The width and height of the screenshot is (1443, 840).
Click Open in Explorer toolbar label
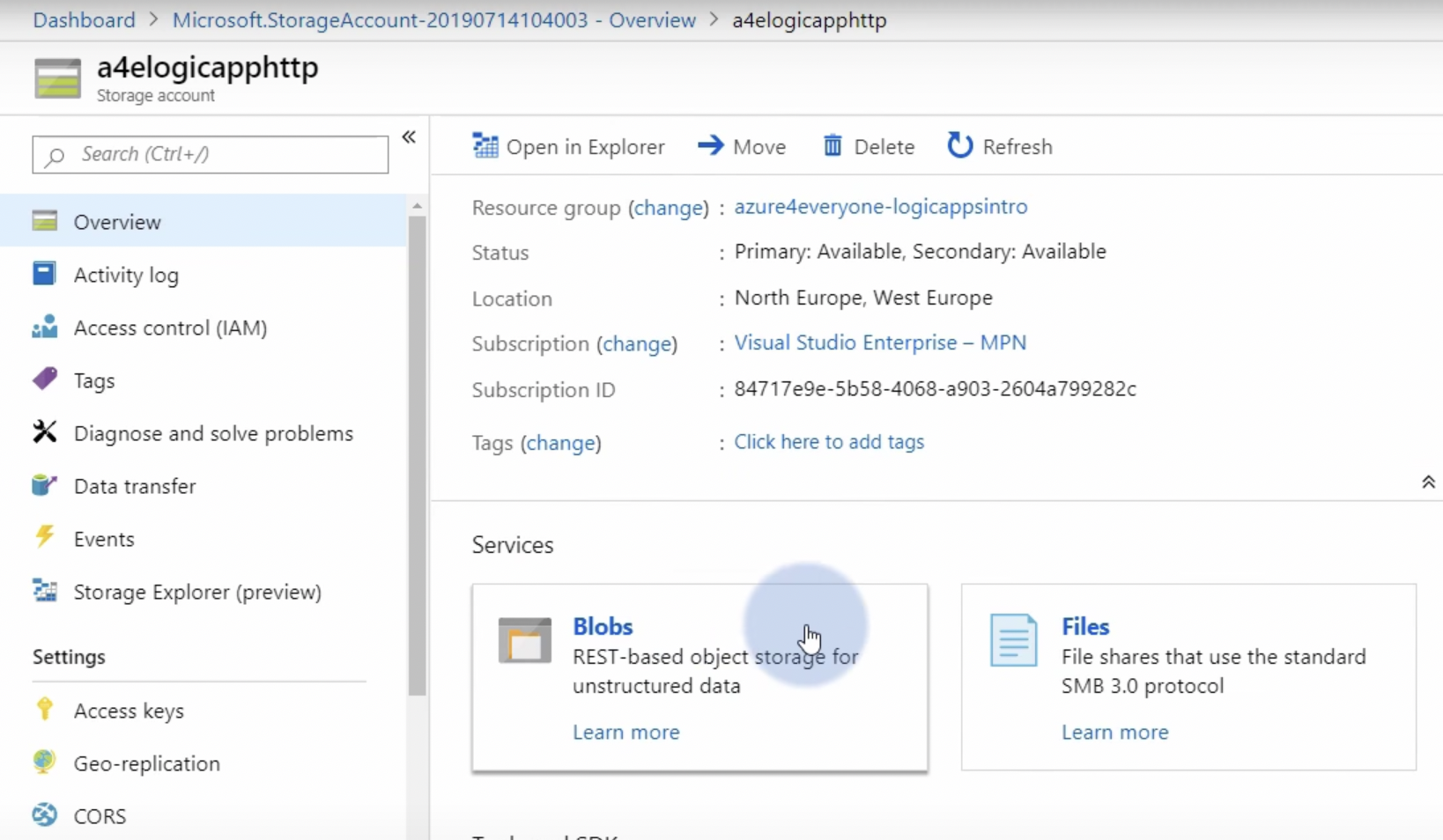tap(585, 146)
